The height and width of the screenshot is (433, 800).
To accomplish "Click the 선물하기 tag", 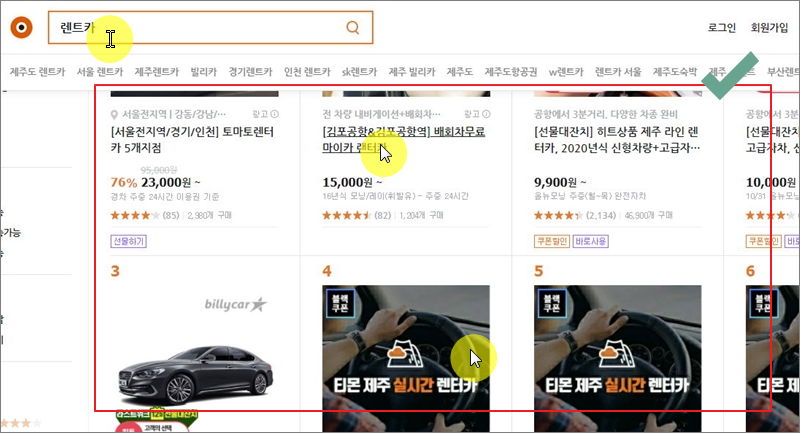I will [129, 241].
